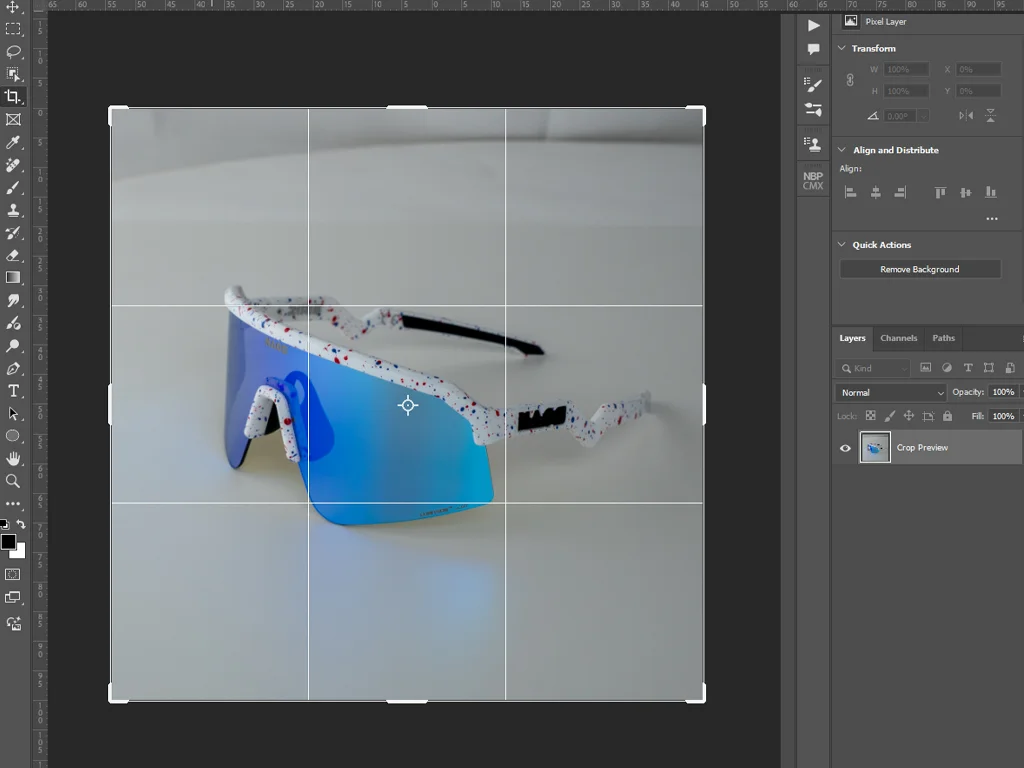This screenshot has width=1024, height=768.
Task: Open the Normal blend mode dropdown
Action: point(891,393)
